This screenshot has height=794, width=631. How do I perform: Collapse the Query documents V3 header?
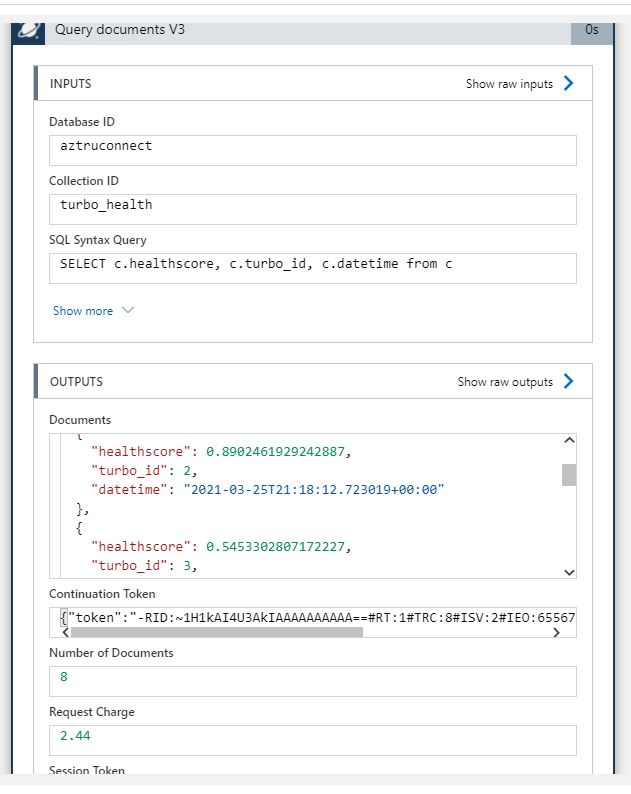[x=300, y=30]
